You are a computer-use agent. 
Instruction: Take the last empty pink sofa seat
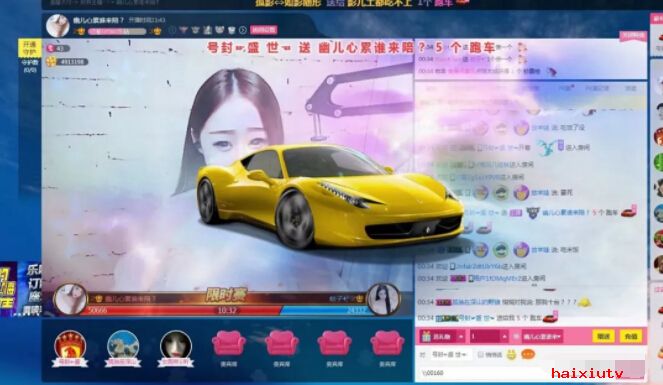(x=387, y=343)
